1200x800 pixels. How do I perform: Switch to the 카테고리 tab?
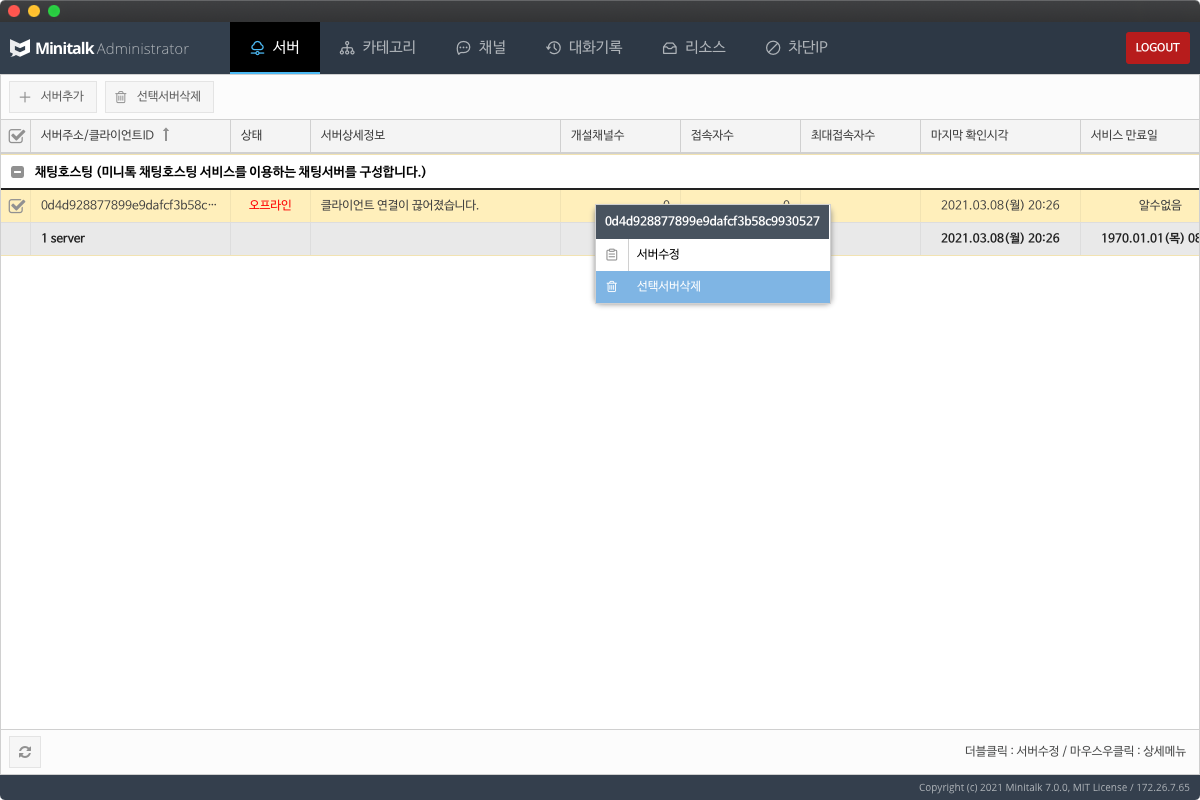point(378,47)
